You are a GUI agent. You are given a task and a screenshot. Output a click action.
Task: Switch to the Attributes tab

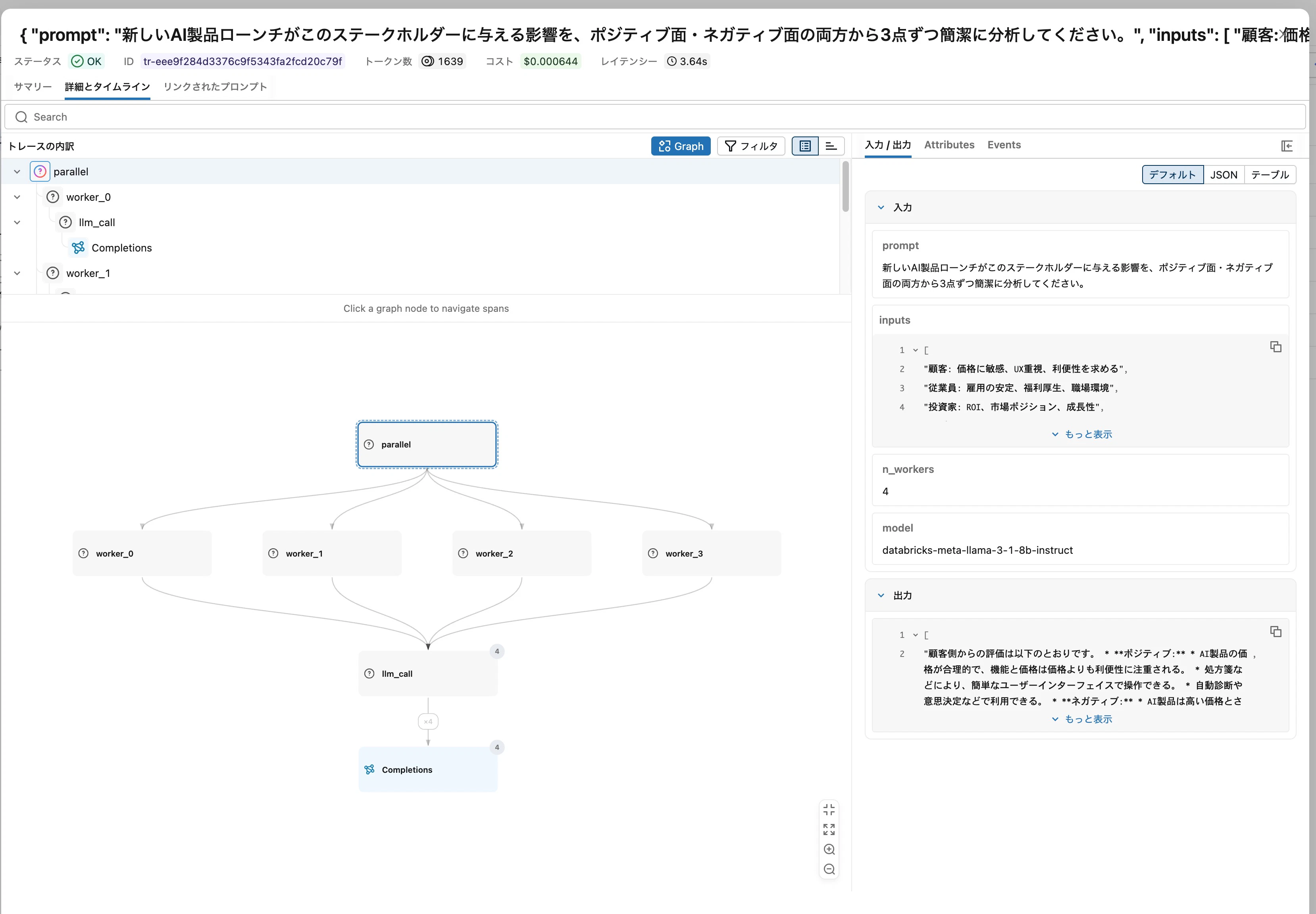(x=949, y=145)
